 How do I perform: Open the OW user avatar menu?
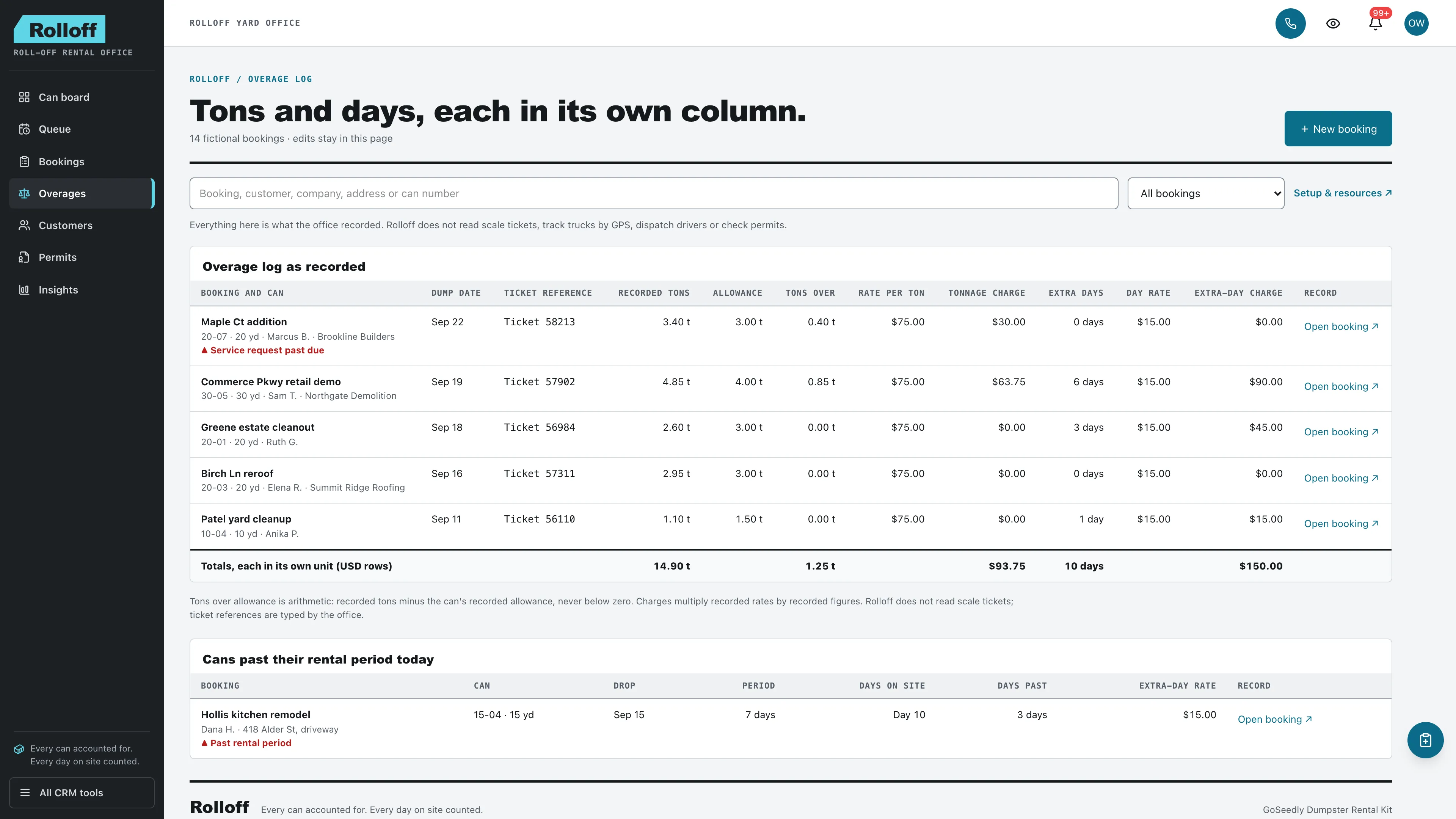(1416, 23)
